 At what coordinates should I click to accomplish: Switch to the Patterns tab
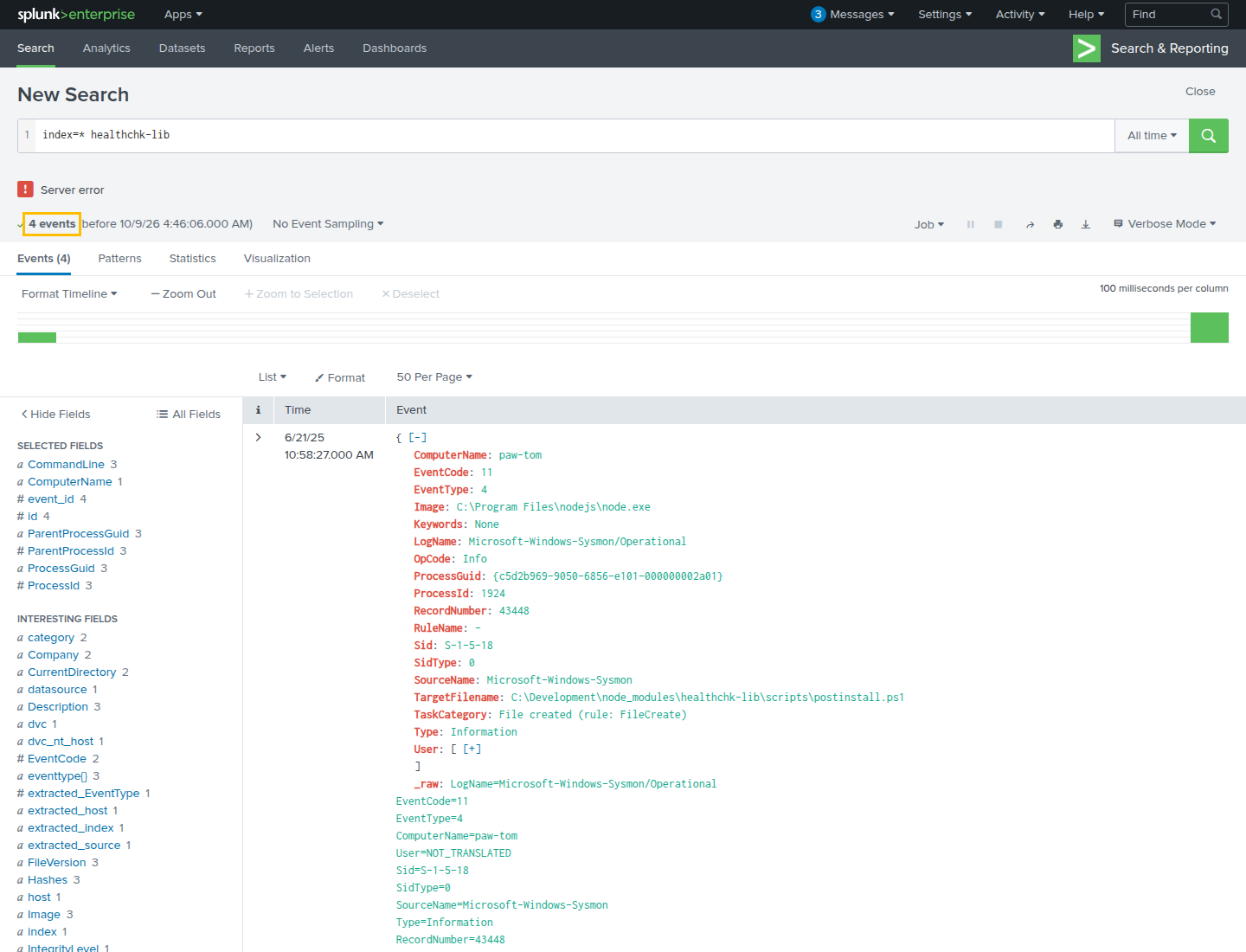click(119, 259)
